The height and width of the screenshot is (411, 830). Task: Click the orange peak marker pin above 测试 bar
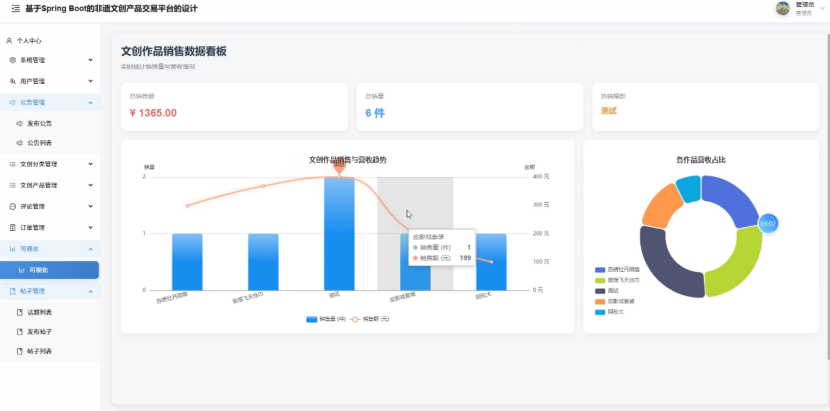(339, 165)
